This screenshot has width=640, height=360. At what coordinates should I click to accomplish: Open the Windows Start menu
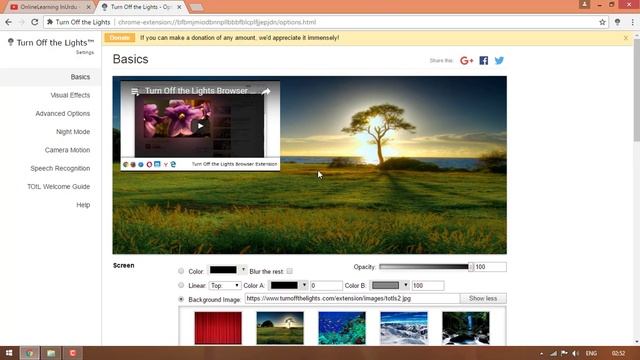pyautogui.click(x=9, y=353)
